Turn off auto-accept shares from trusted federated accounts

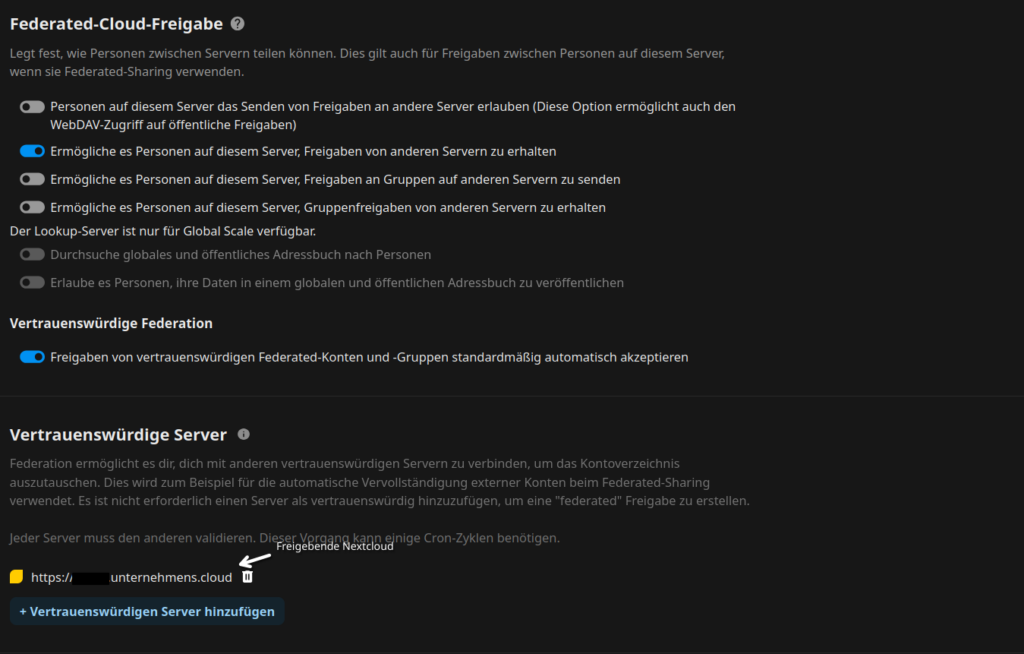point(32,357)
